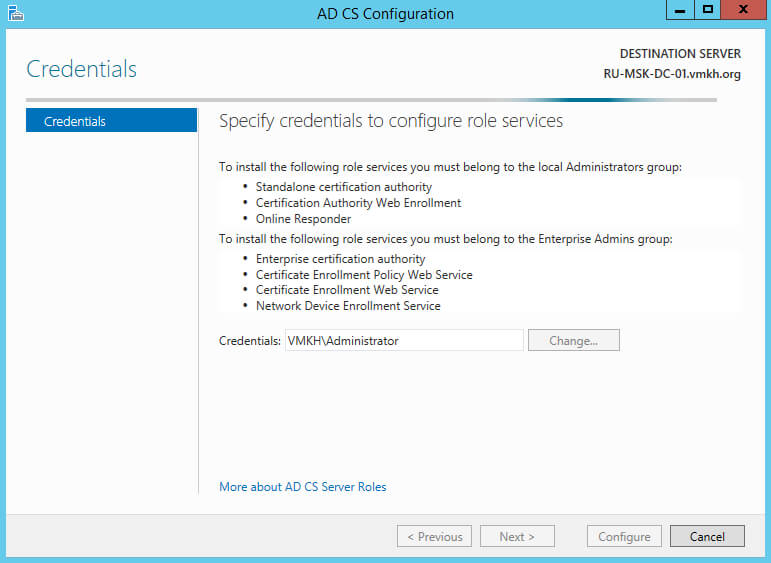Minimize the AD CS Configuration window
The height and width of the screenshot is (563, 771).
[680, 10]
